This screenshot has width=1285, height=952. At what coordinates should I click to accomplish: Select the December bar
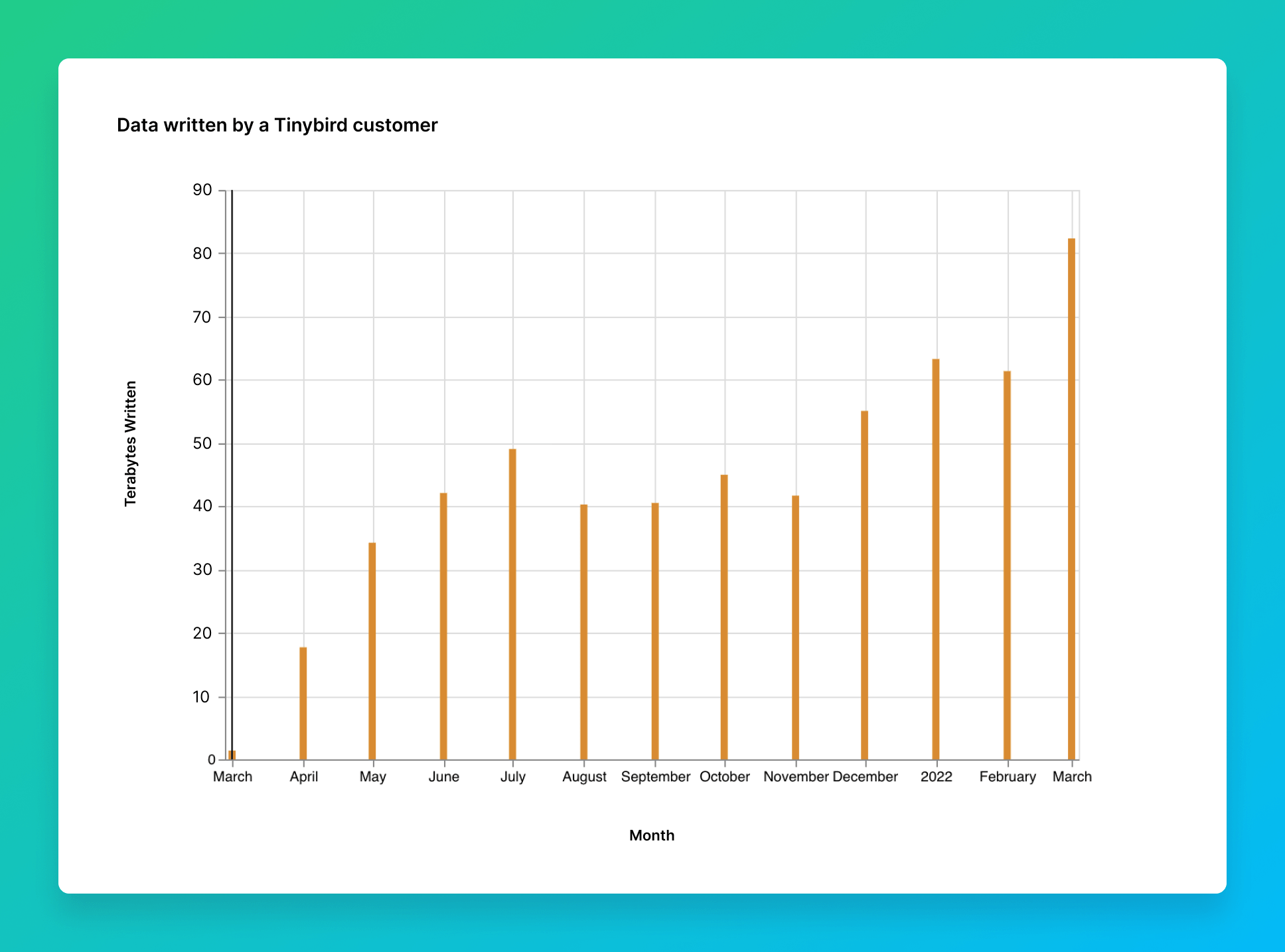coord(865,585)
